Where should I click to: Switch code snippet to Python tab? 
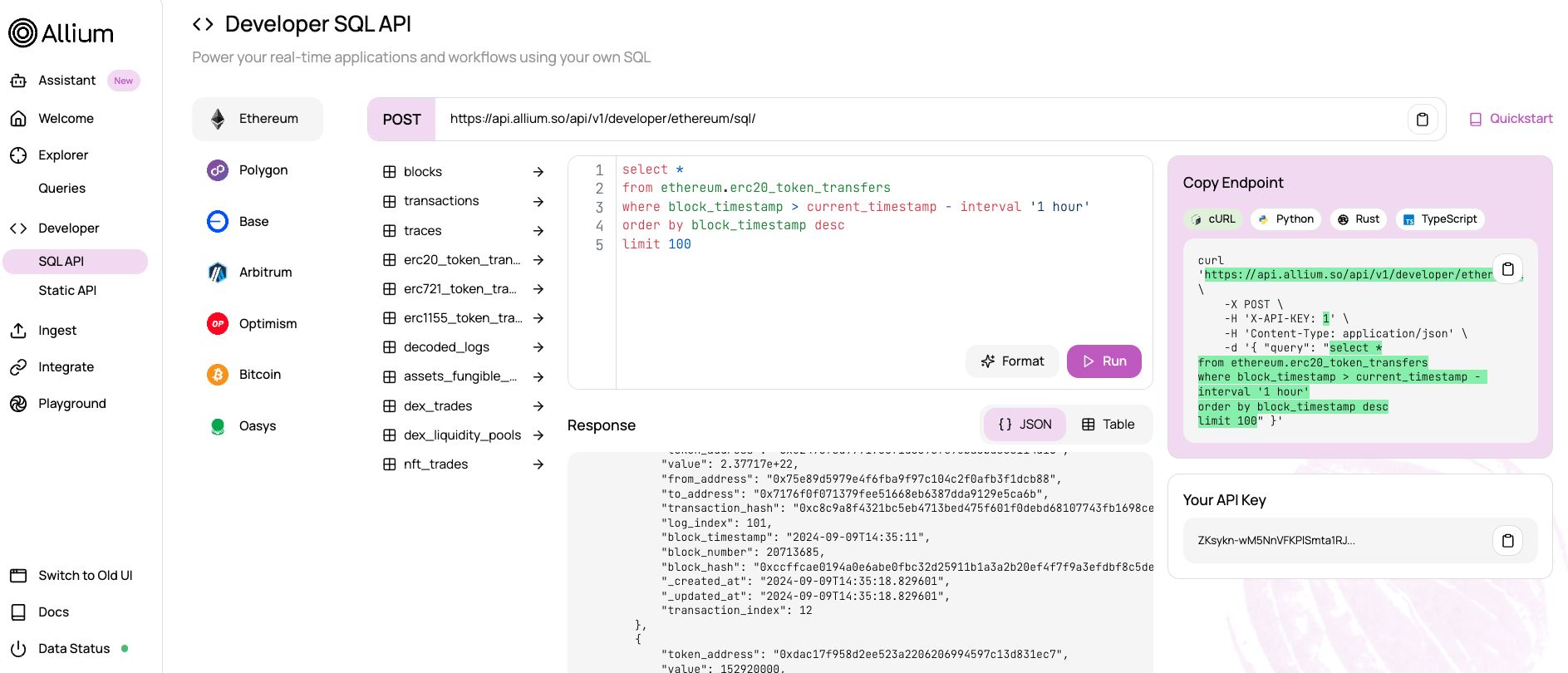point(1285,219)
